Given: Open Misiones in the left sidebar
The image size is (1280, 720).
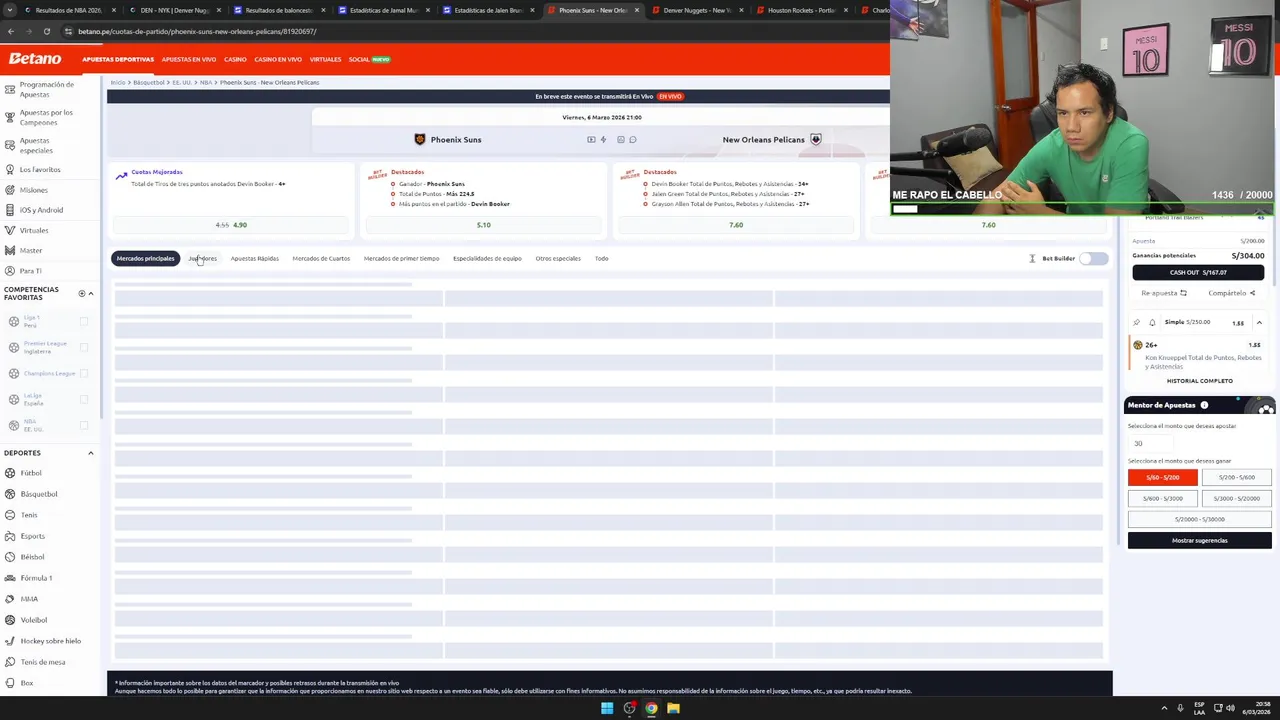Looking at the screenshot, I should tap(33, 190).
